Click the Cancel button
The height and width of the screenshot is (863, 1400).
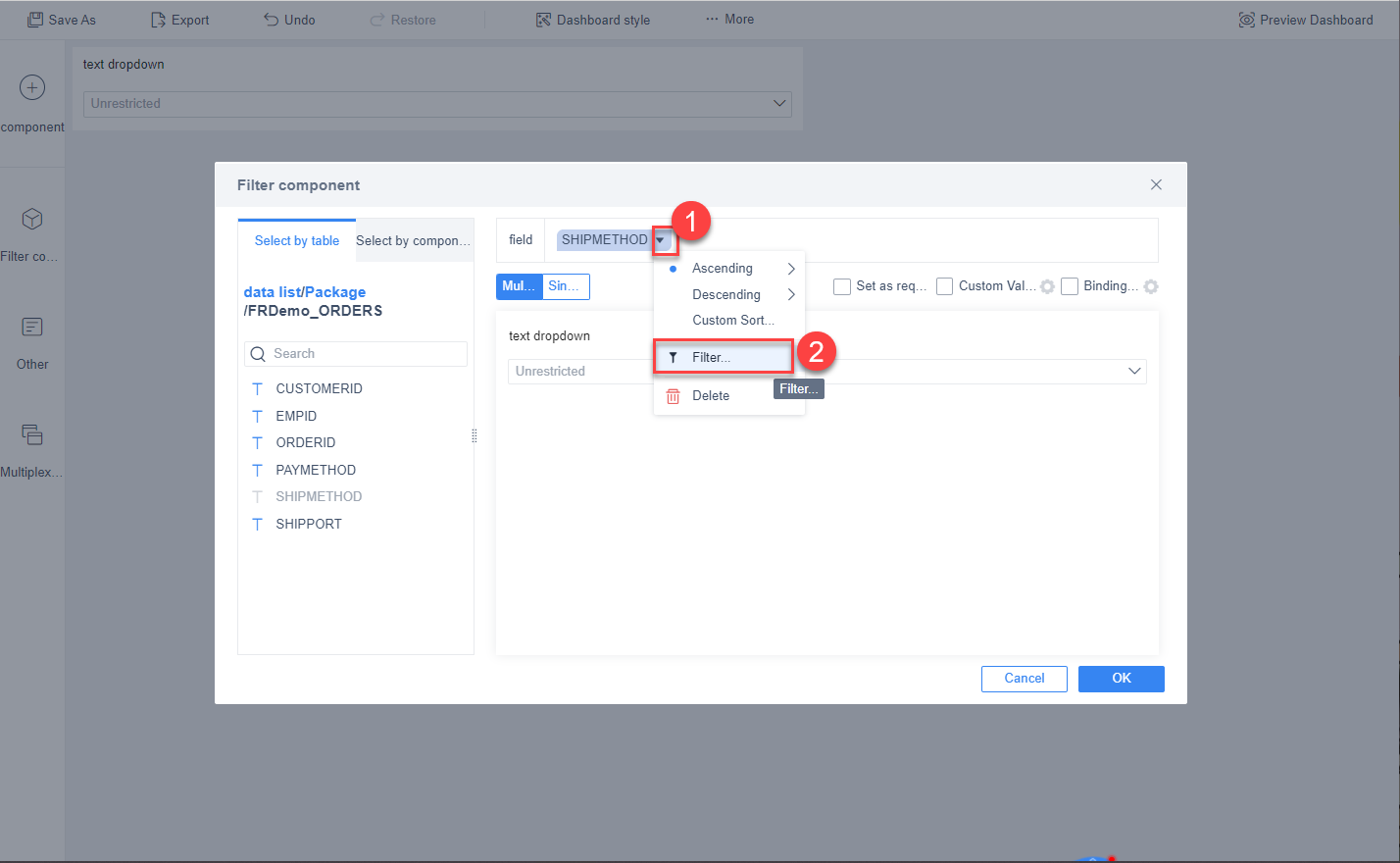[1025, 679]
